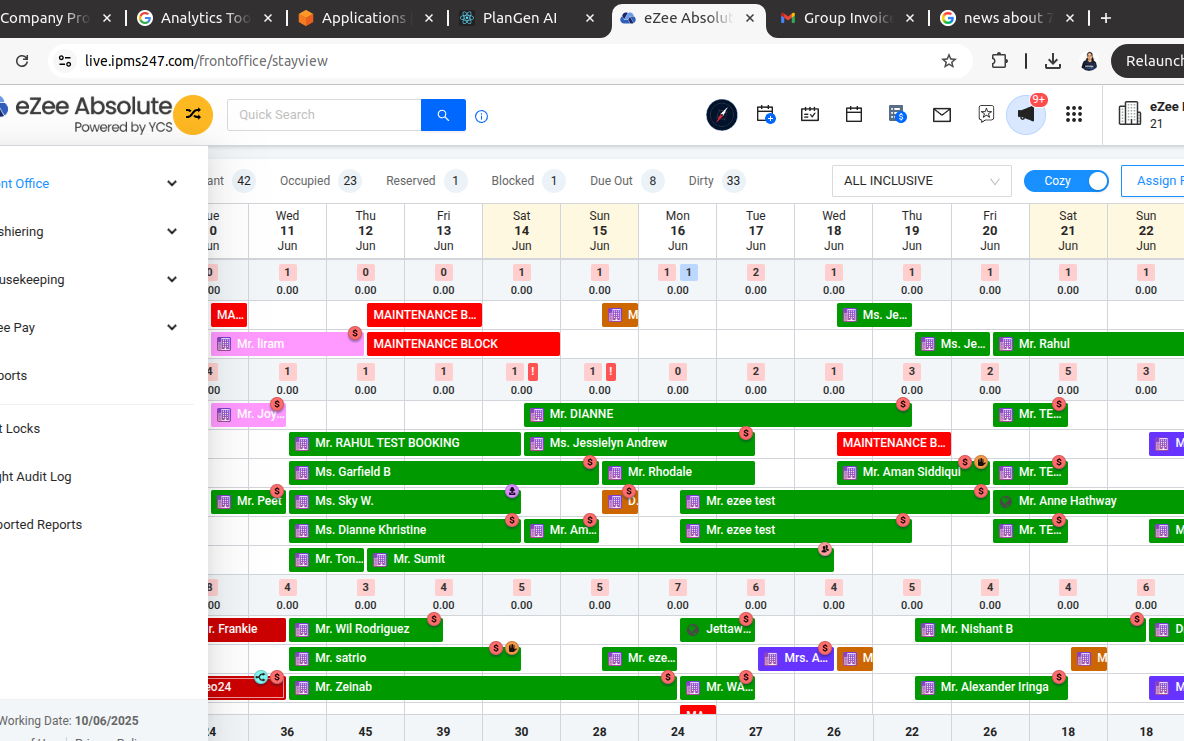Click the Assign button
The height and width of the screenshot is (741, 1184).
1153,181
